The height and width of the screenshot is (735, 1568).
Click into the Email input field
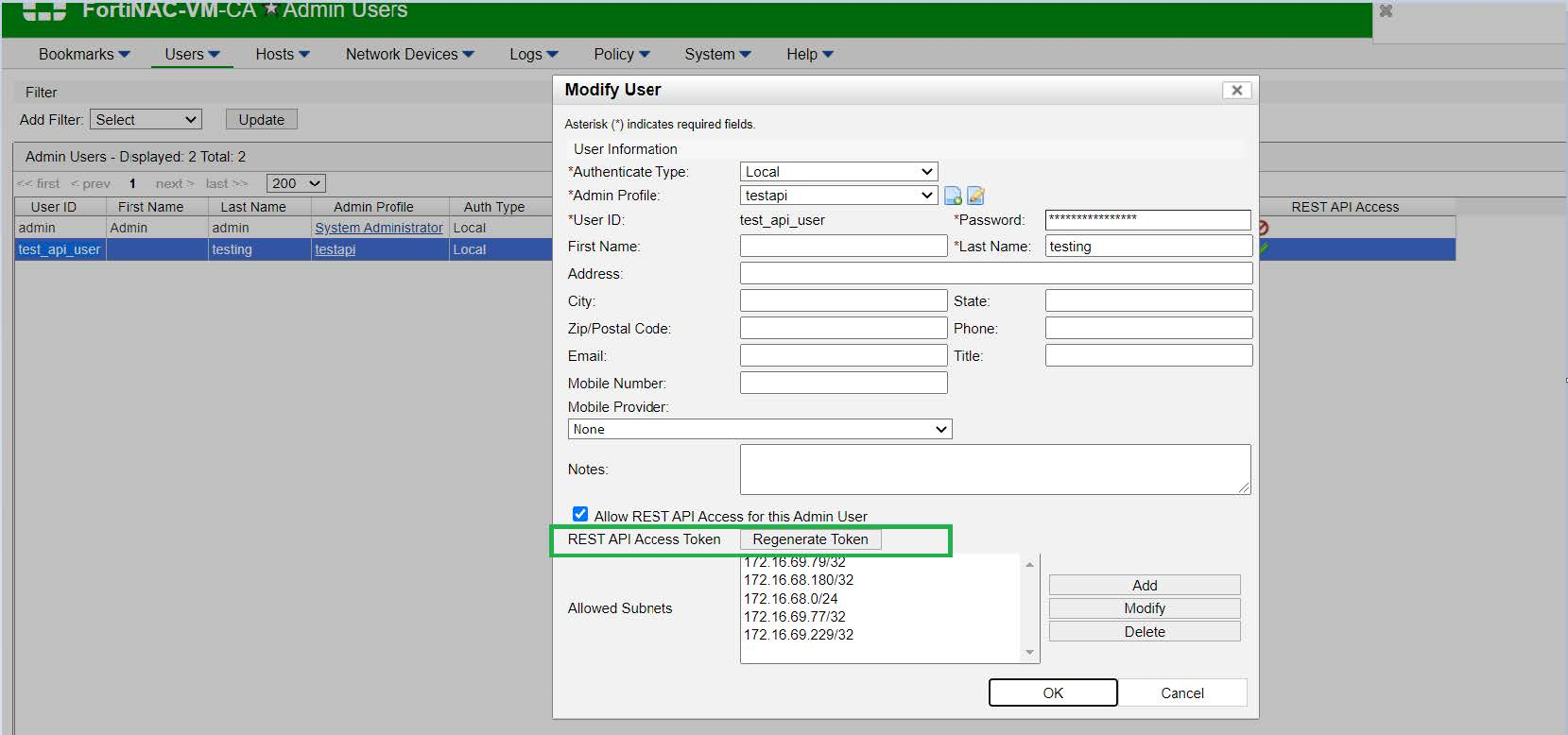(x=843, y=355)
